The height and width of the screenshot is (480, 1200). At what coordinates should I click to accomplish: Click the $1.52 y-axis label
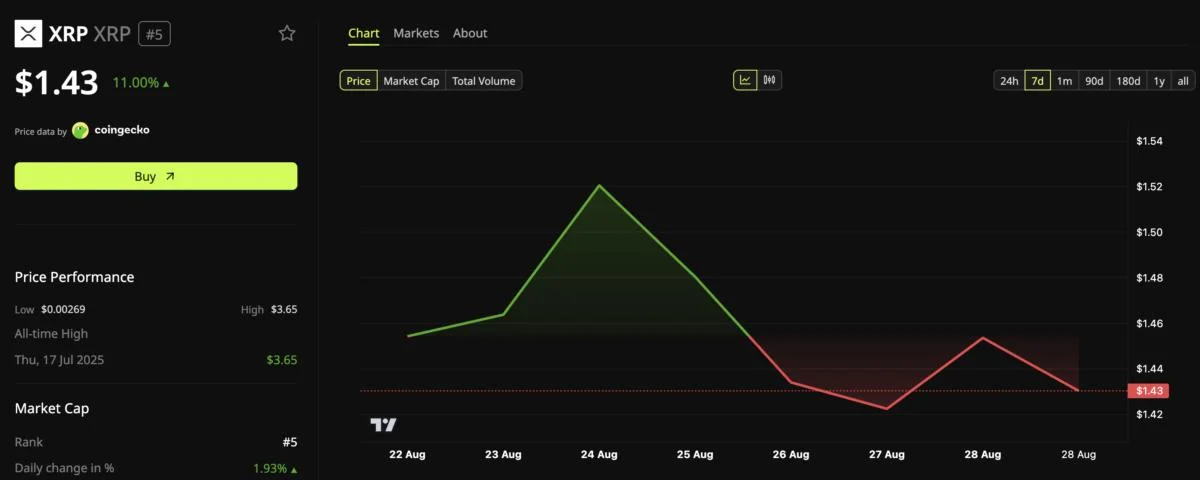coord(1149,187)
